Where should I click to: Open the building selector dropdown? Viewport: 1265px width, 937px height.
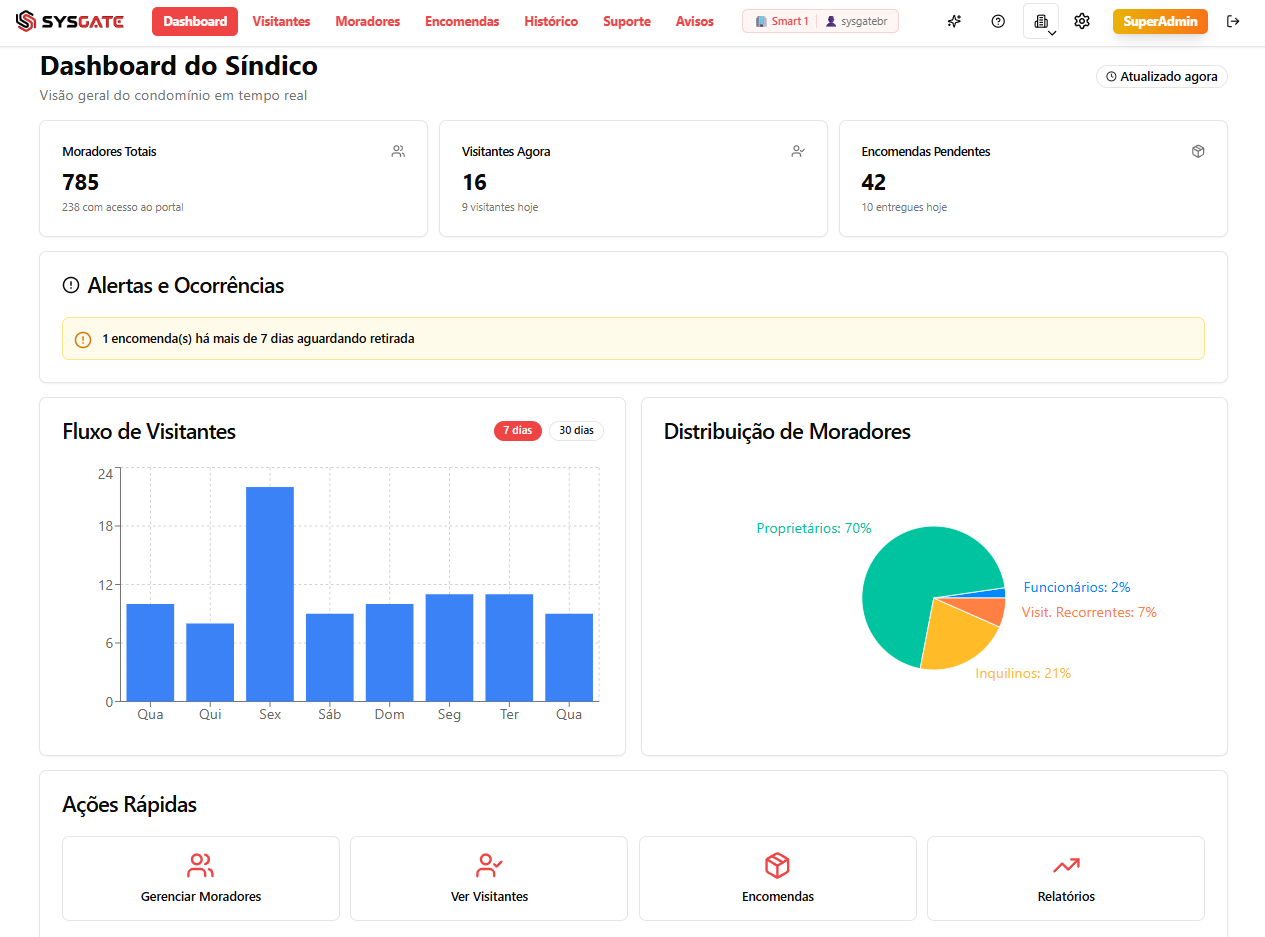click(1041, 21)
